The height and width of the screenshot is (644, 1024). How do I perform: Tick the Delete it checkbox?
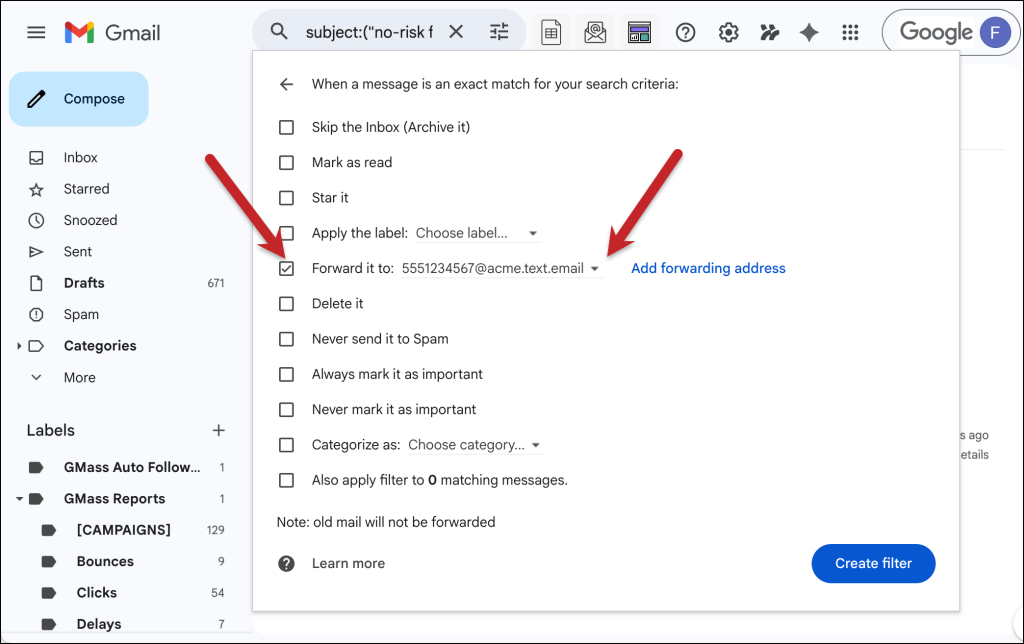(287, 303)
